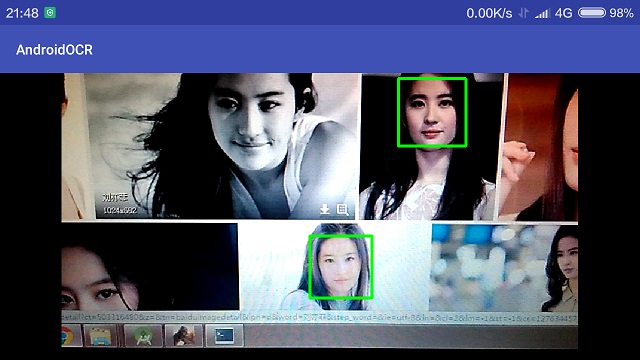Tap the lower green face detection box
The height and width of the screenshot is (360, 640).
[x=341, y=267]
